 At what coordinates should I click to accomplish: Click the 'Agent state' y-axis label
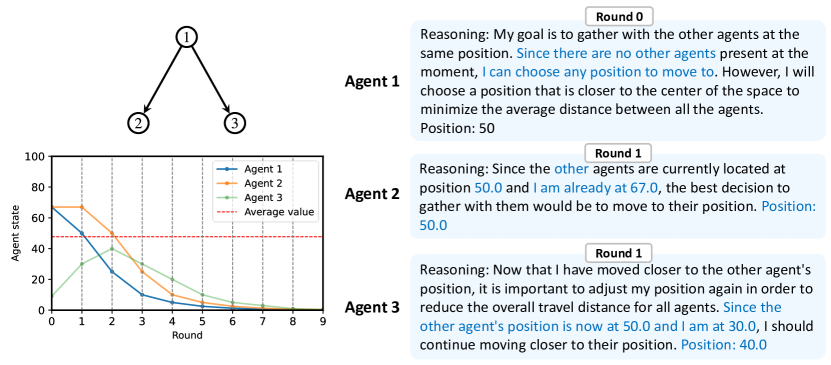point(15,233)
